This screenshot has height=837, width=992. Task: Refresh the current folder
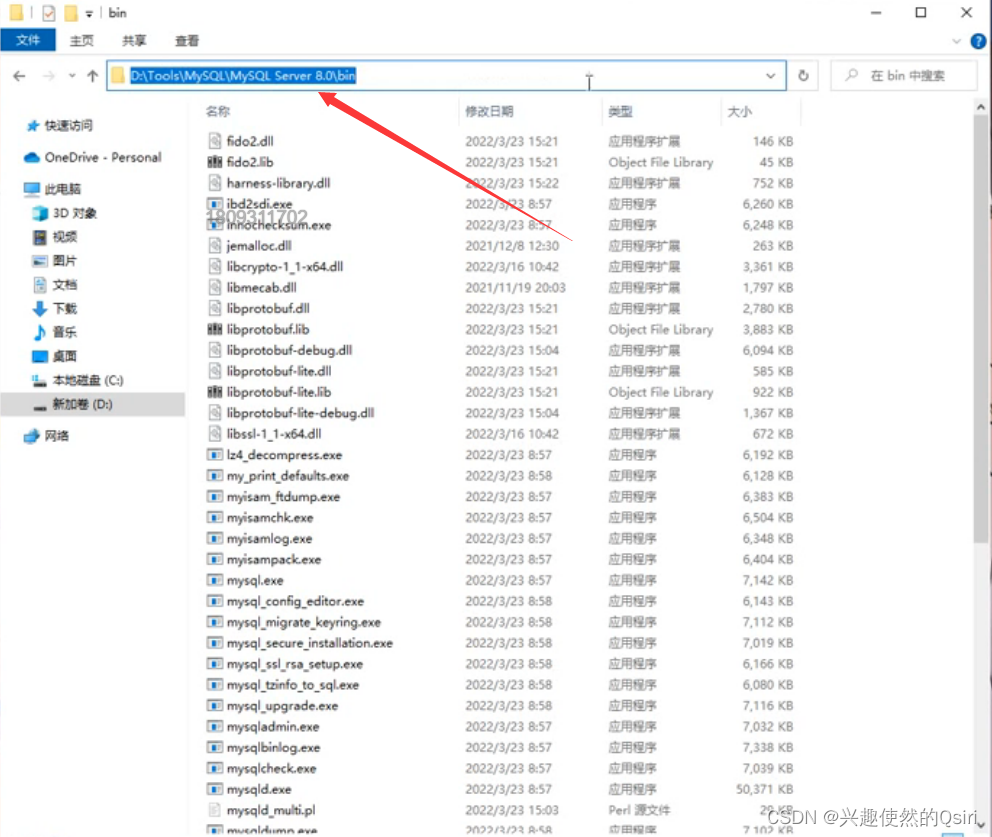click(x=803, y=76)
